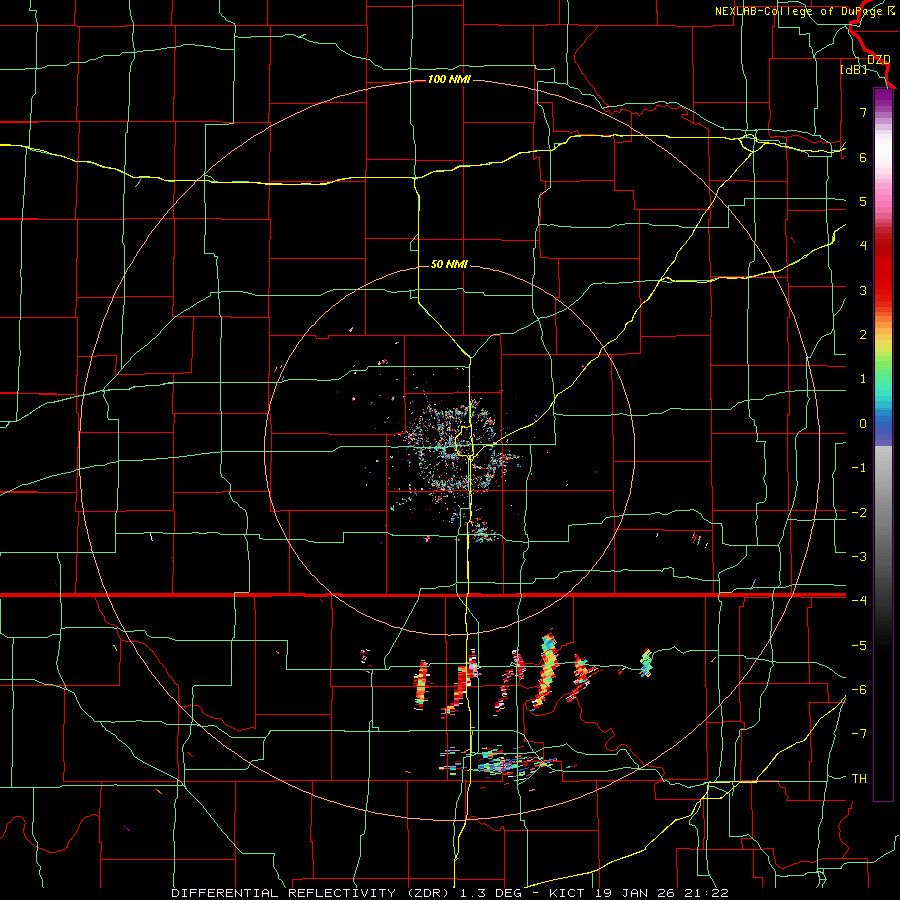
Task: Click the purple top of the color bar
Action: pyautogui.click(x=883, y=98)
